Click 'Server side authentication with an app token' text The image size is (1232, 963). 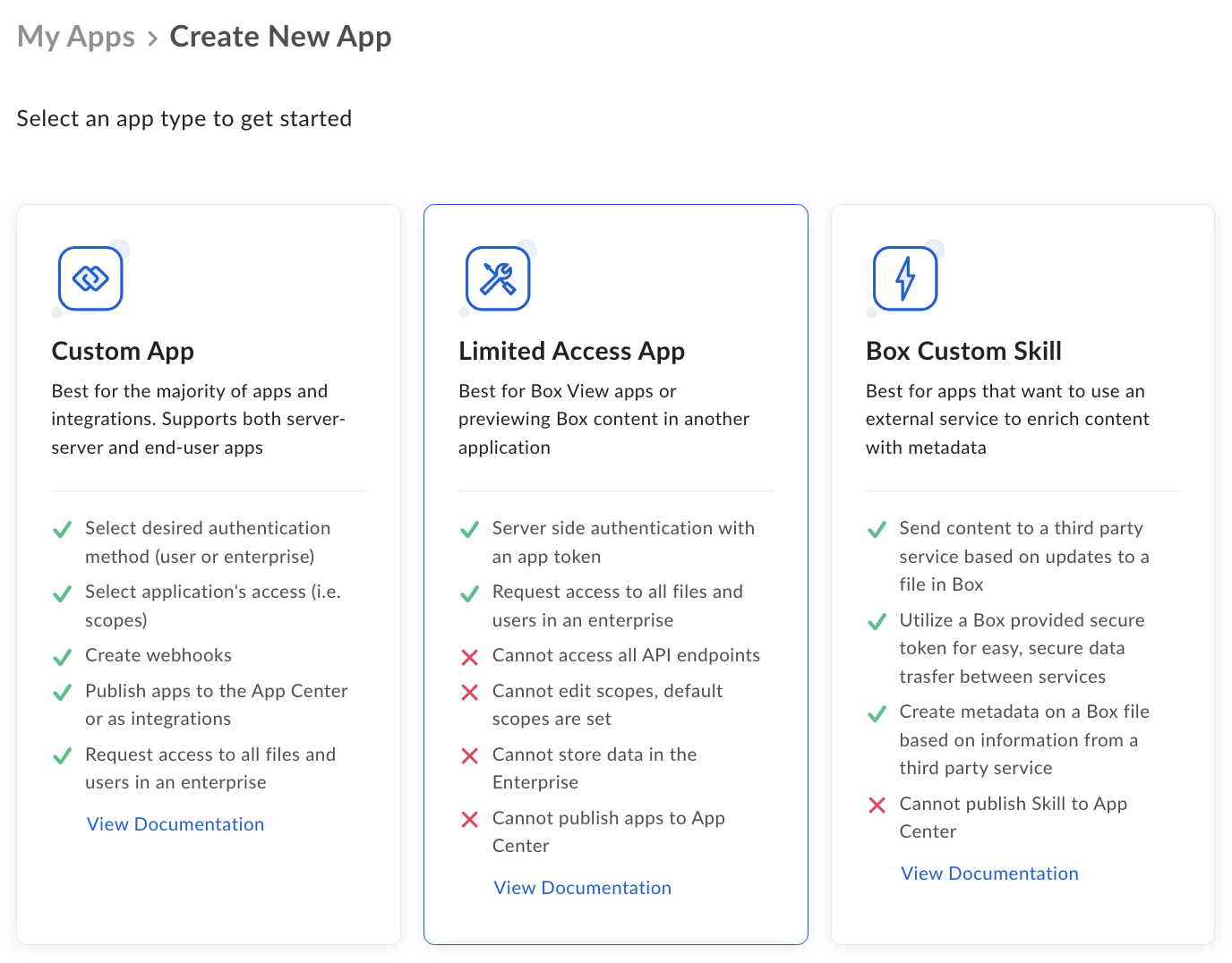[623, 542]
